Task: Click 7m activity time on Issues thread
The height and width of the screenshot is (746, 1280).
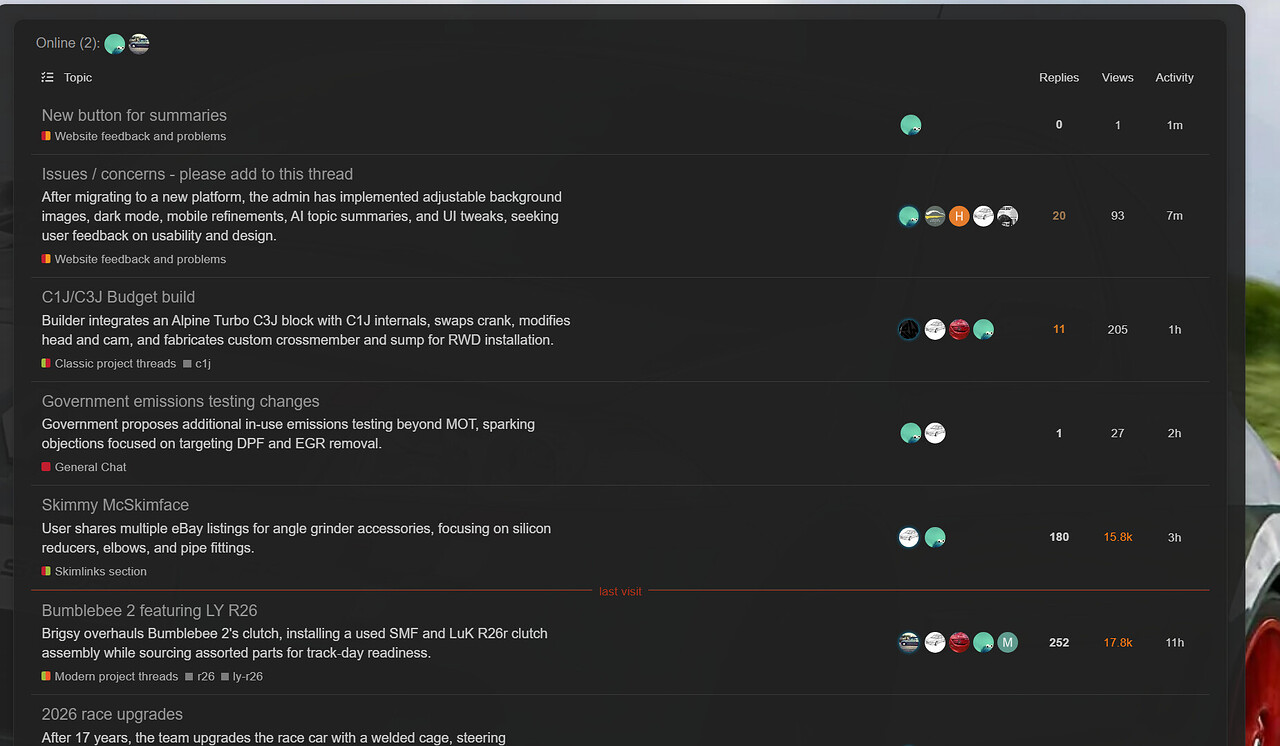Action: coord(1175,216)
